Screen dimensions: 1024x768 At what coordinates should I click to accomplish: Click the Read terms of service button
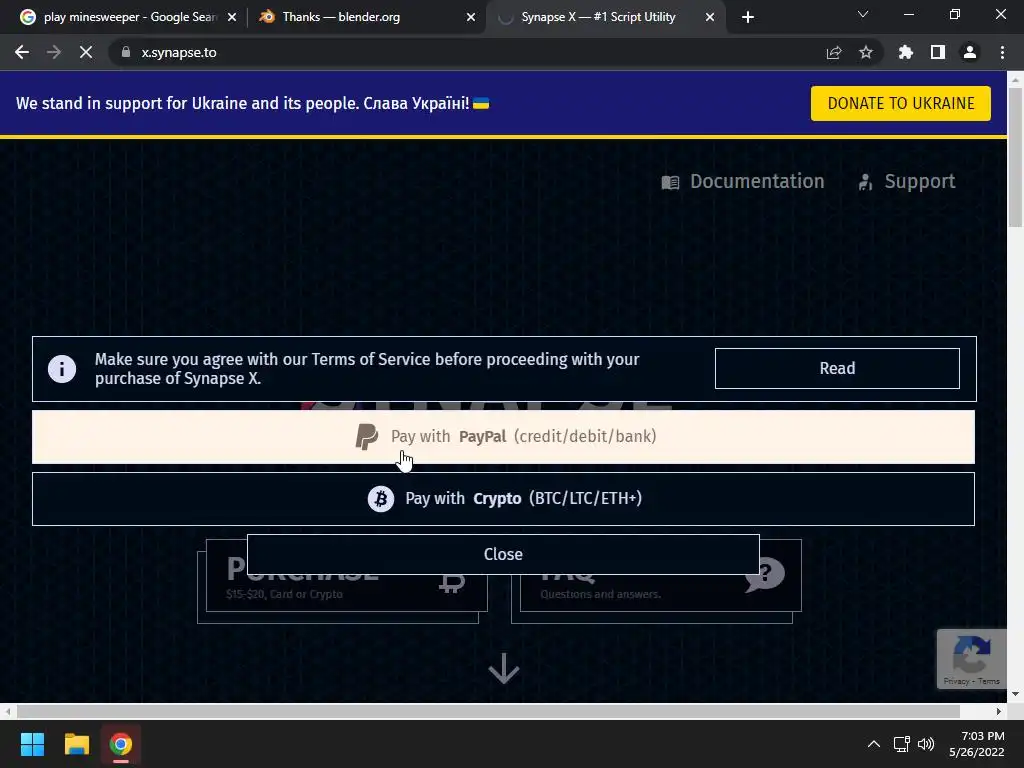(837, 368)
